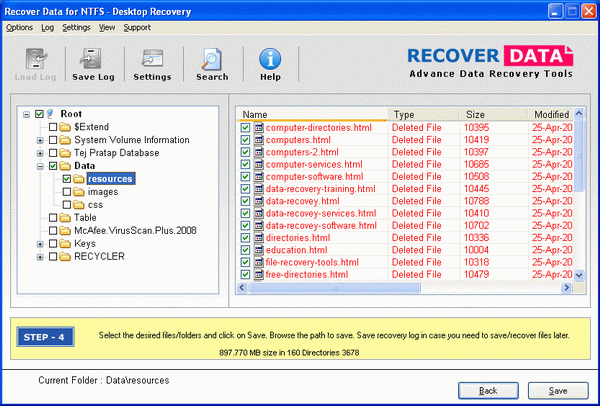
Task: Click the horizontal scrollbar thumb in file list
Action: [x=334, y=287]
